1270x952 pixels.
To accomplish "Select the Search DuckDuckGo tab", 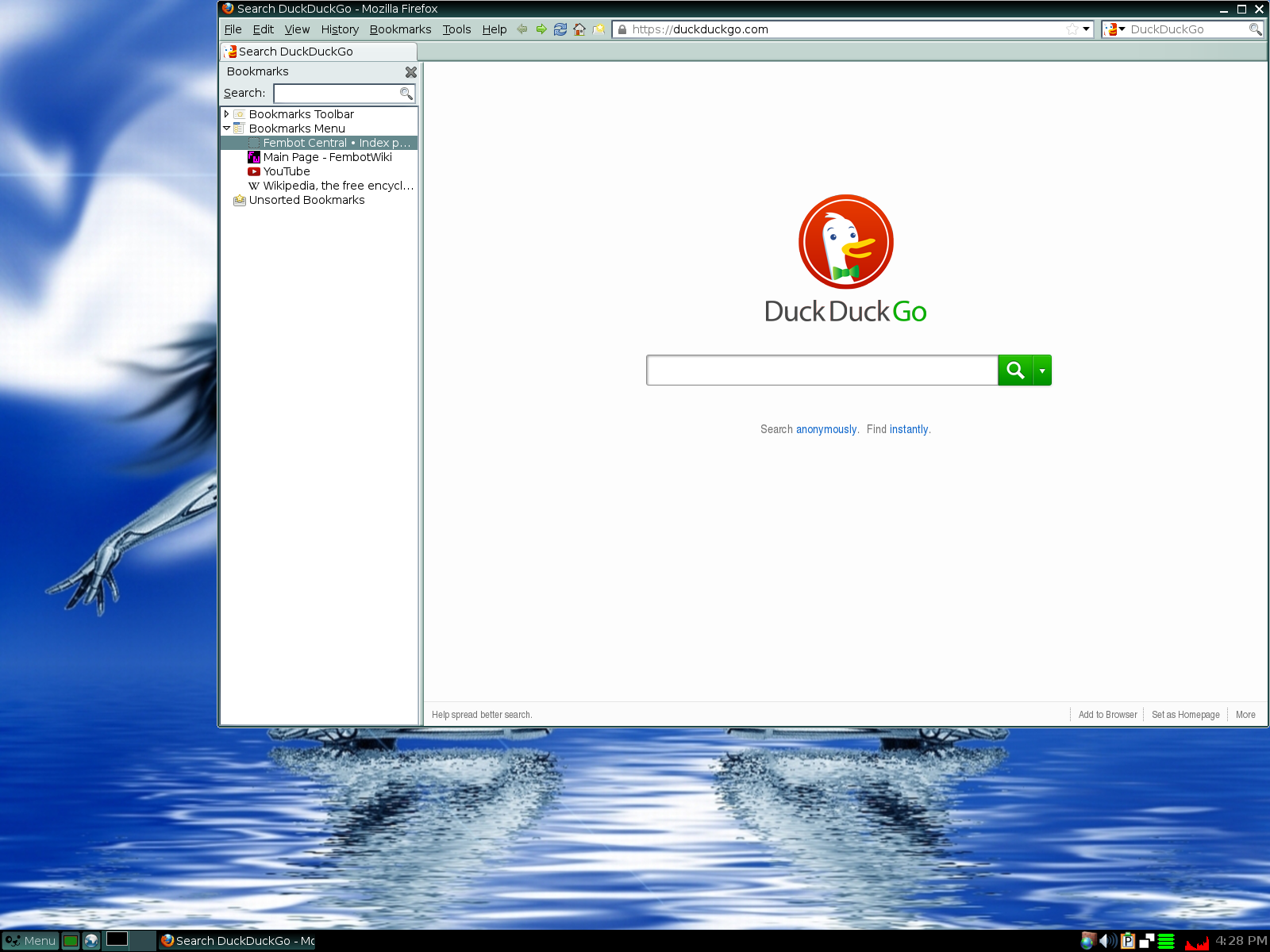I will [x=318, y=52].
